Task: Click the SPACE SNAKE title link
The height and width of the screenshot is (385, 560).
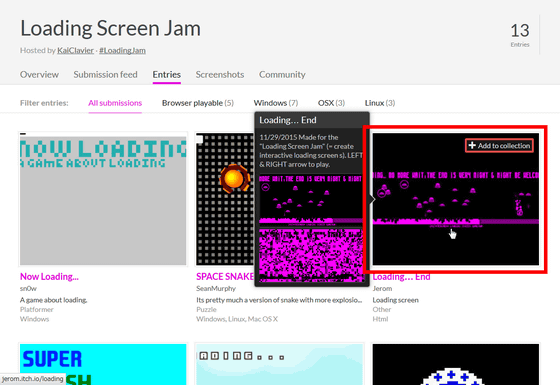Action: pos(225,276)
